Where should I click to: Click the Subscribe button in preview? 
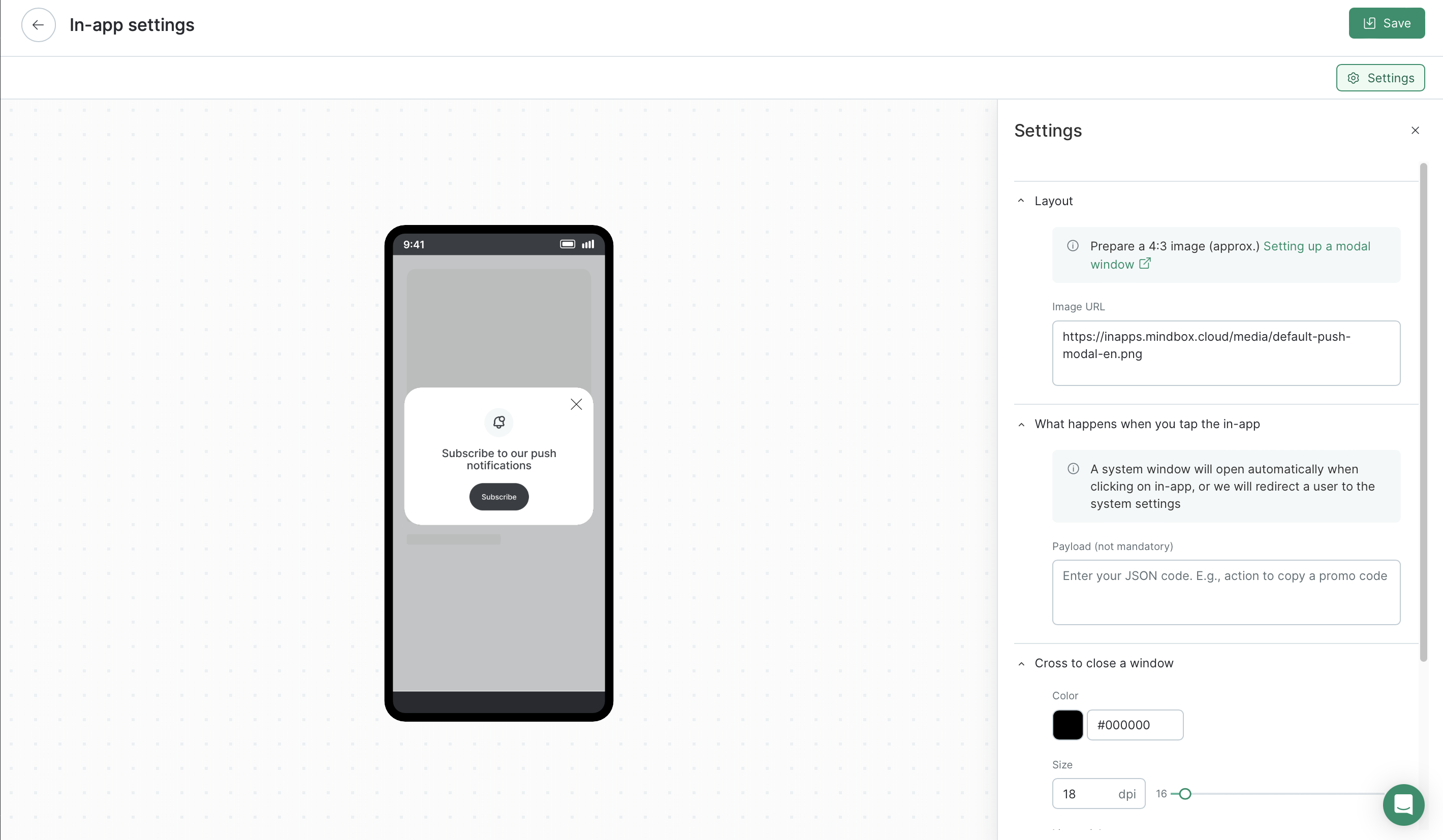click(498, 496)
